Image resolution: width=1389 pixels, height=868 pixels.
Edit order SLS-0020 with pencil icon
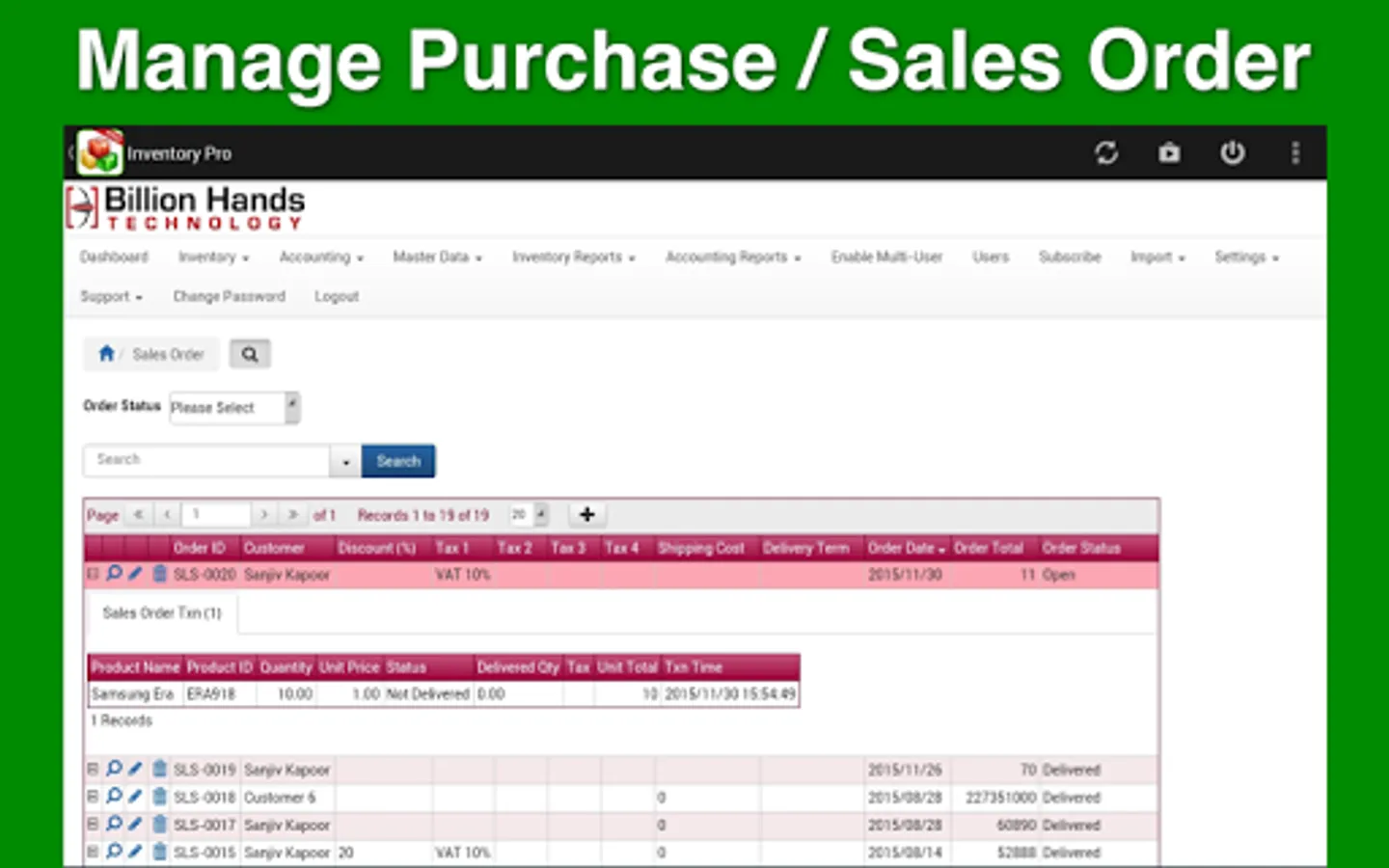click(x=135, y=574)
